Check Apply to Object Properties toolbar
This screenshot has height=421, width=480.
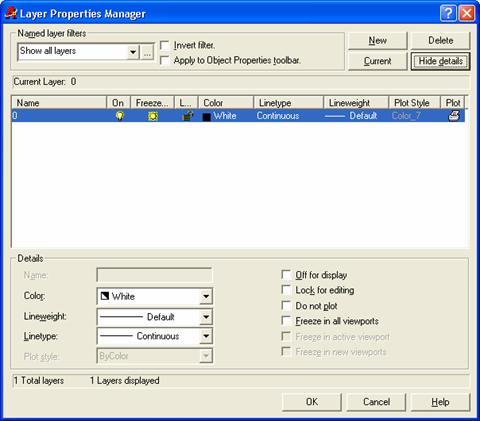tap(165, 61)
